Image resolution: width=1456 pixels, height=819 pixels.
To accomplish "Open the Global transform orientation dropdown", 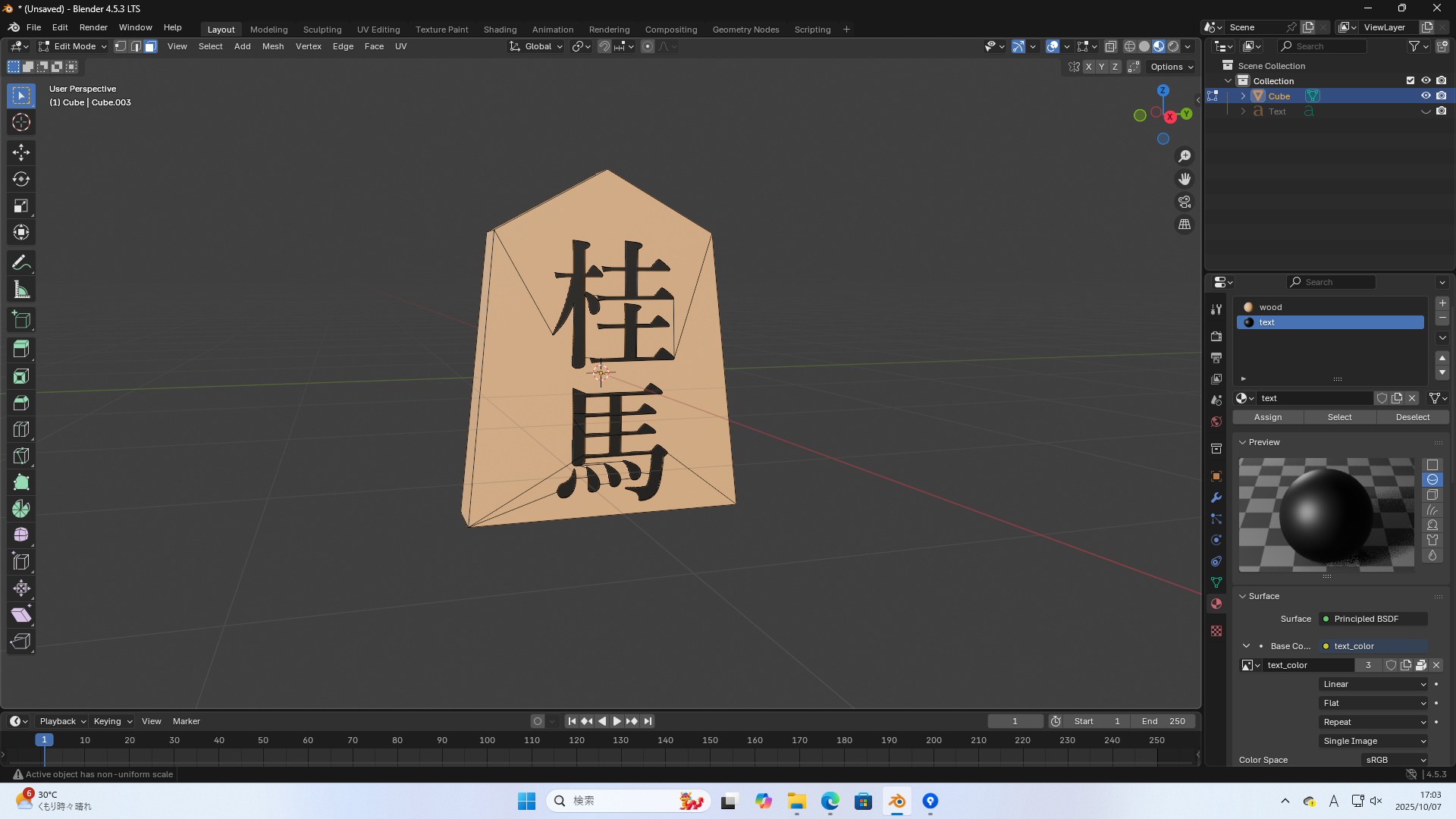I will [535, 46].
